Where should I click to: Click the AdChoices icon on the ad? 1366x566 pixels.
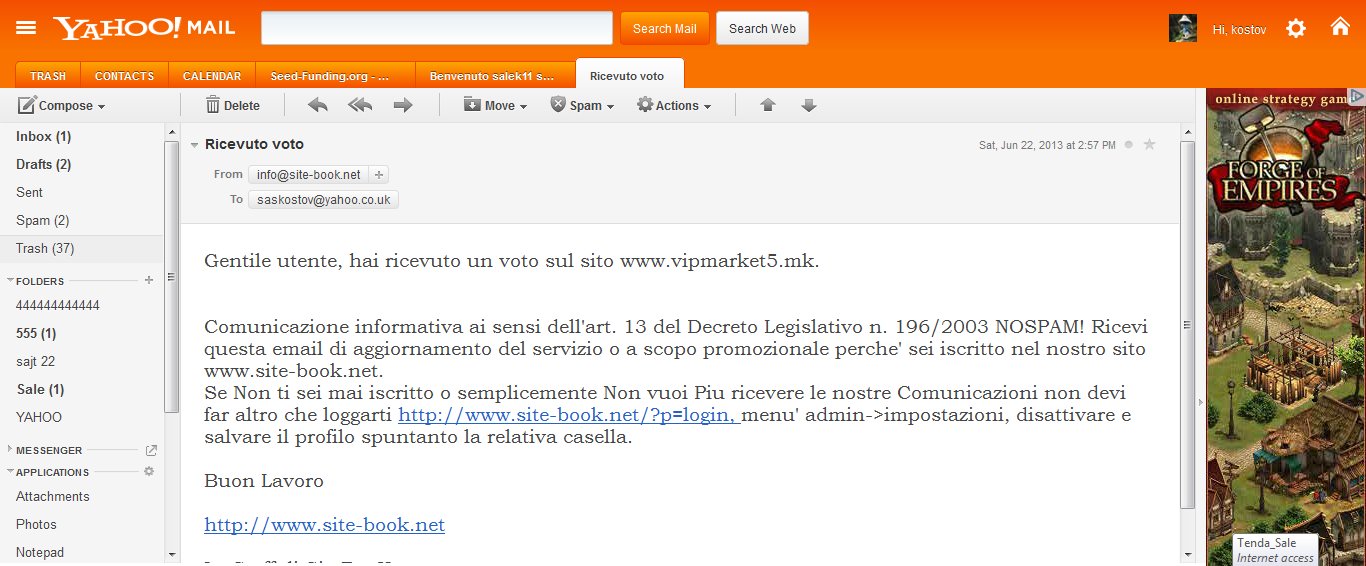(1357, 97)
